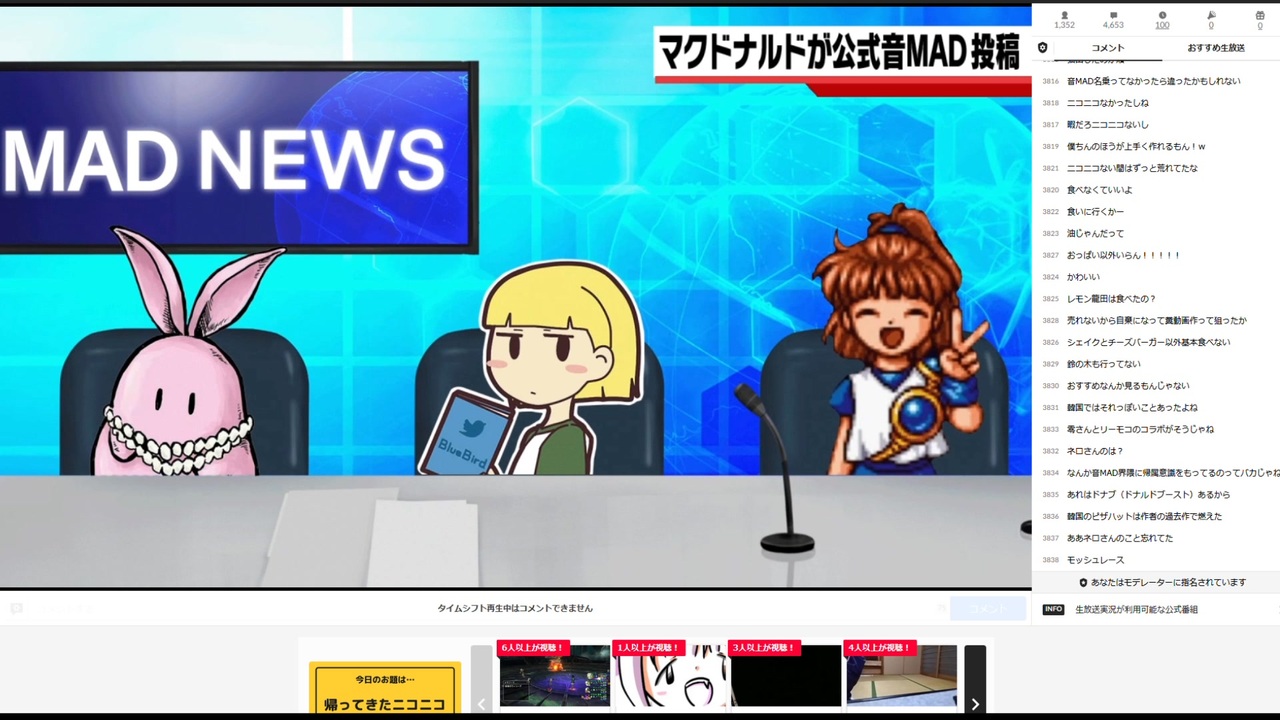The image size is (1280, 720).
Task: Click the moderator shield icon beside コメント tab
Action: [1043, 48]
